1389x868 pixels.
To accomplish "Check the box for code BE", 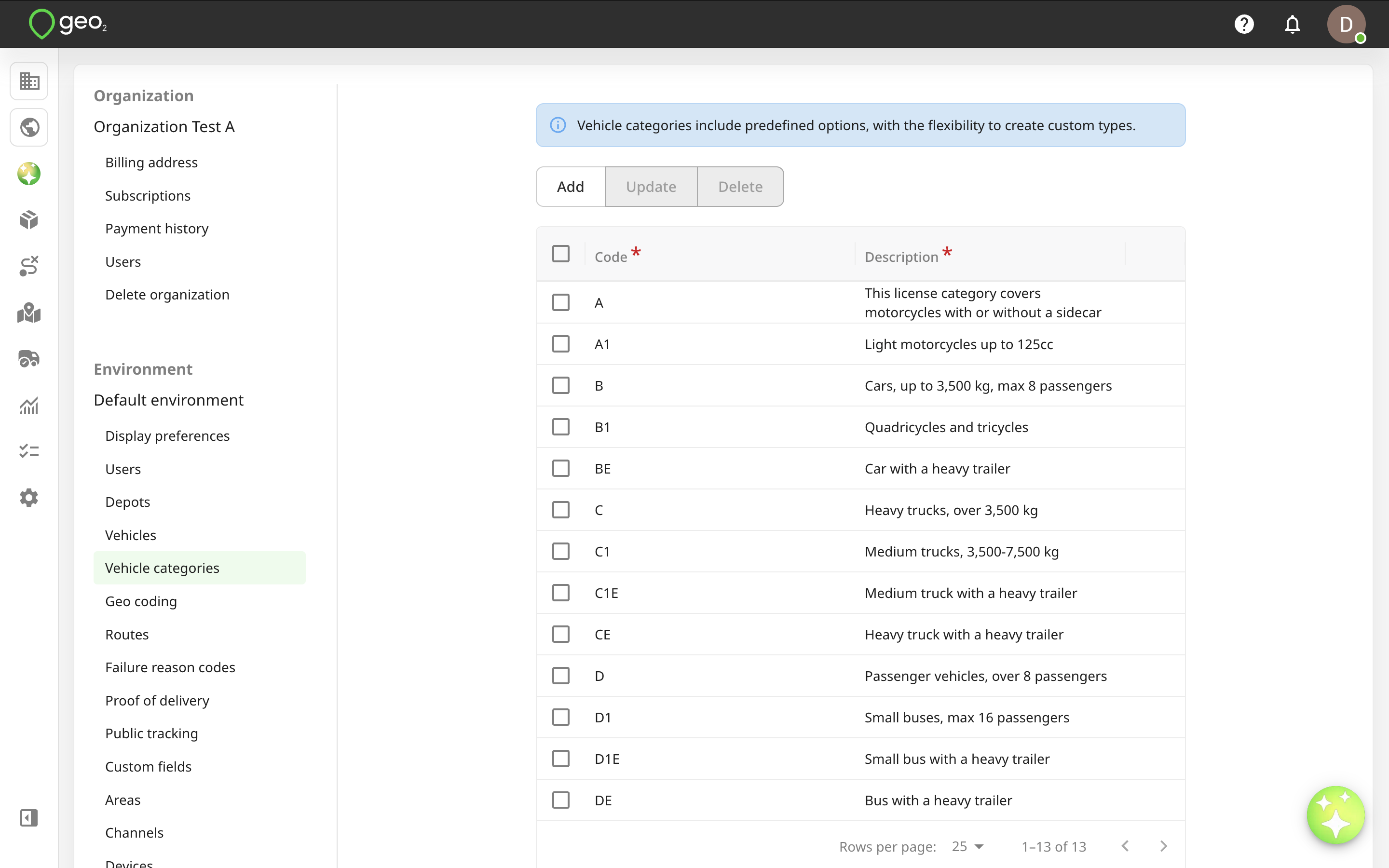I will point(561,468).
